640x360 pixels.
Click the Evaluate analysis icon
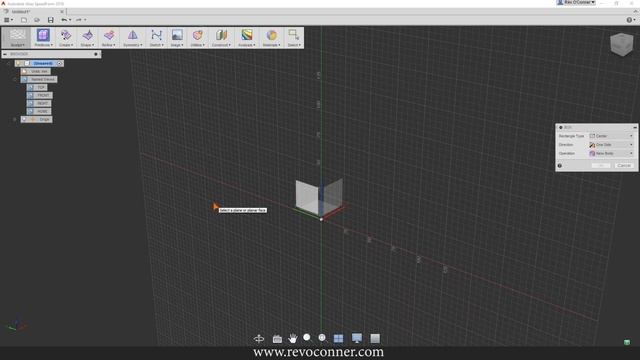point(247,35)
